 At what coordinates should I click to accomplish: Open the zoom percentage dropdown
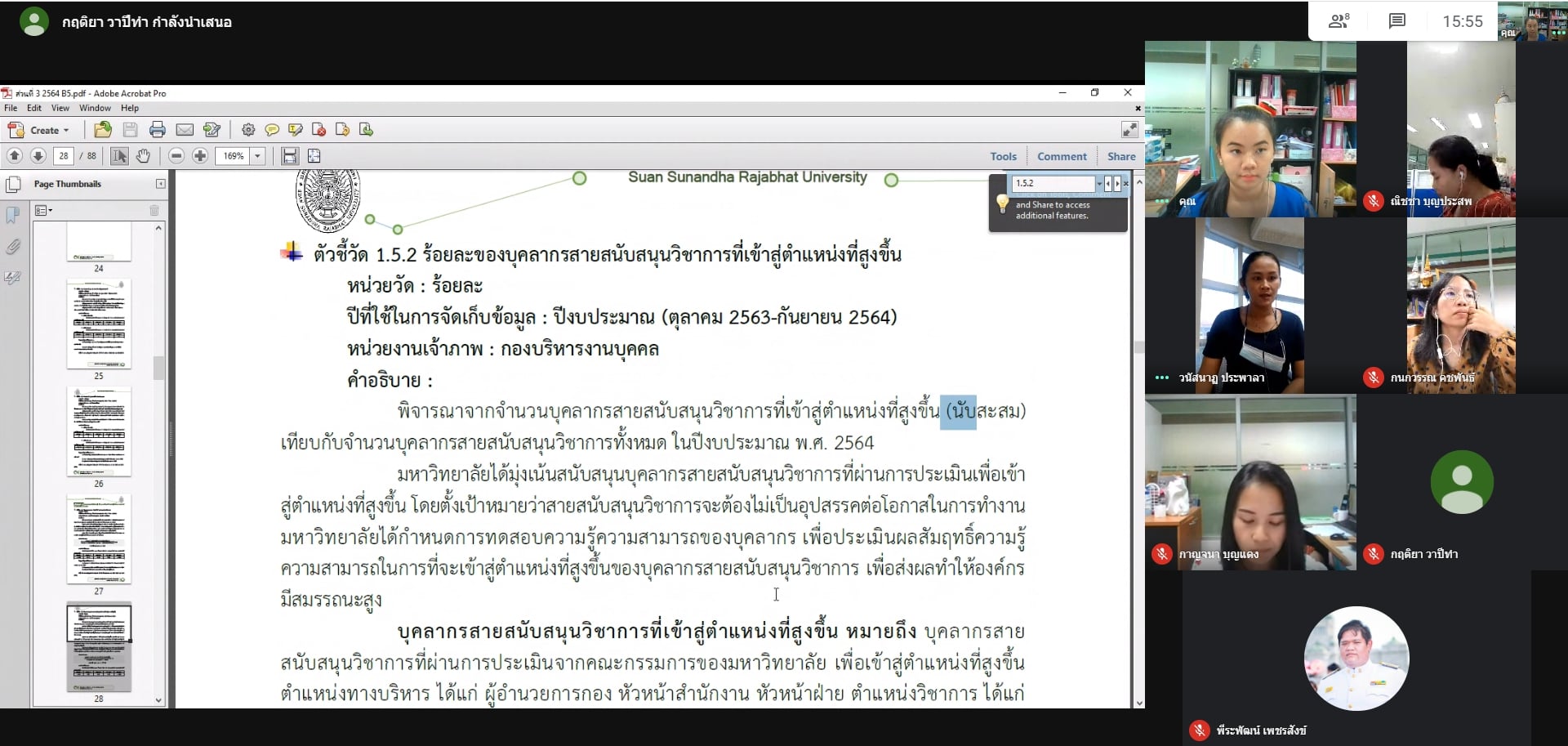258,156
